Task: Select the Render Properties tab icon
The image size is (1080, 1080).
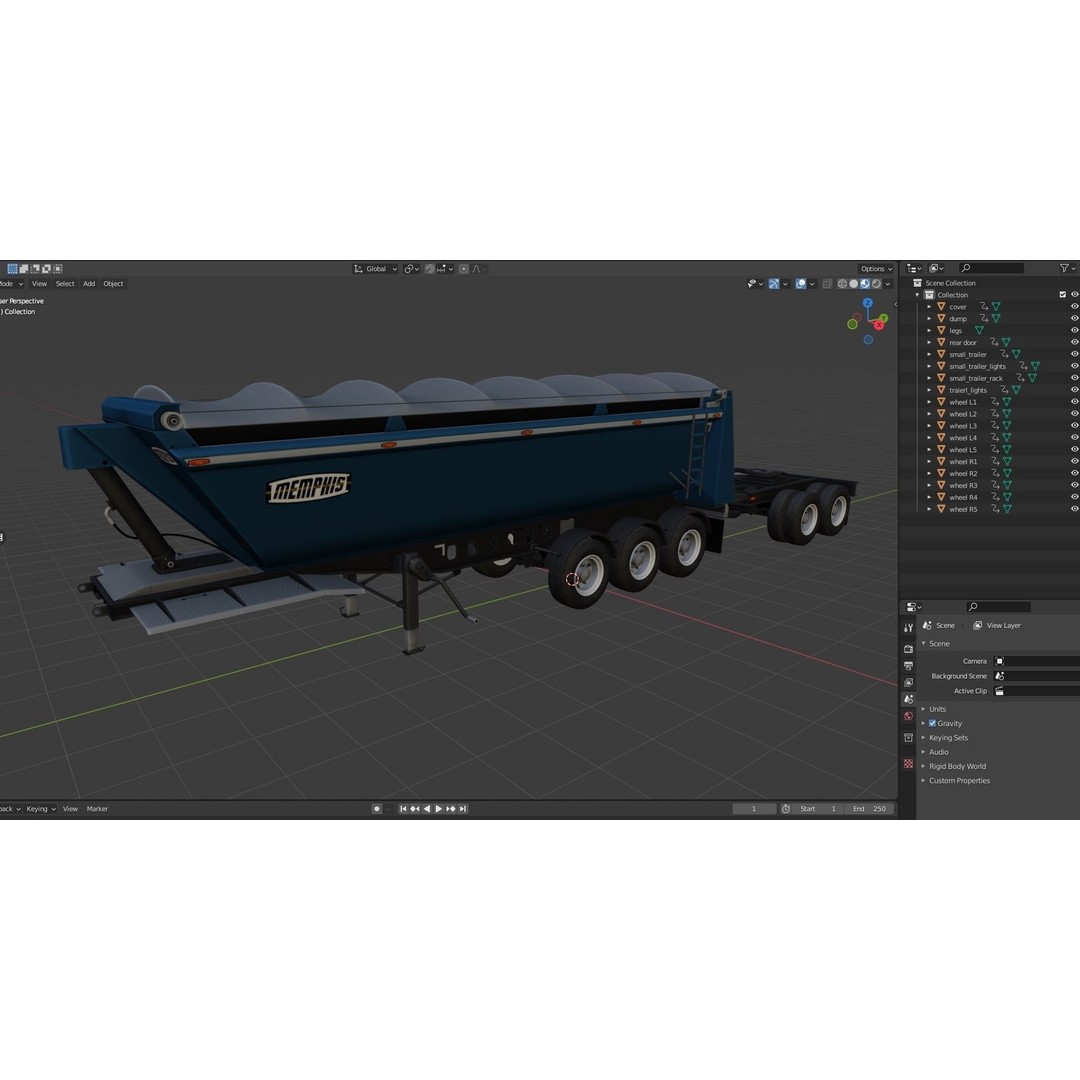Action: 907,648
